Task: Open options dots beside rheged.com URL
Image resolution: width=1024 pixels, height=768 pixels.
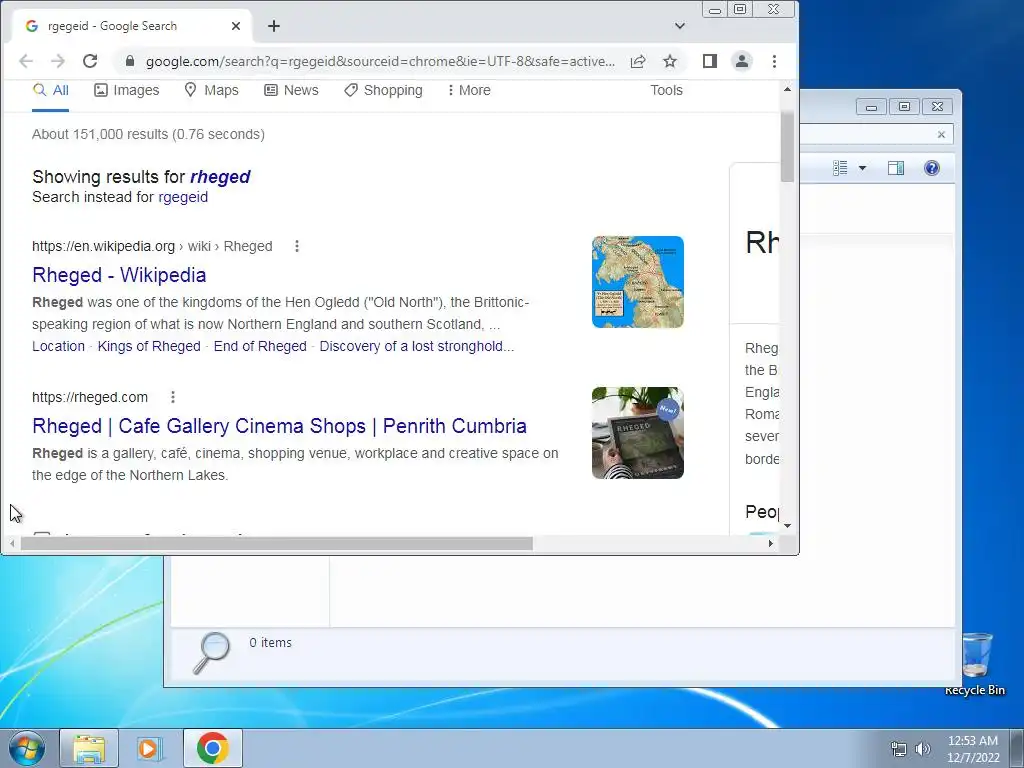Action: coord(172,397)
